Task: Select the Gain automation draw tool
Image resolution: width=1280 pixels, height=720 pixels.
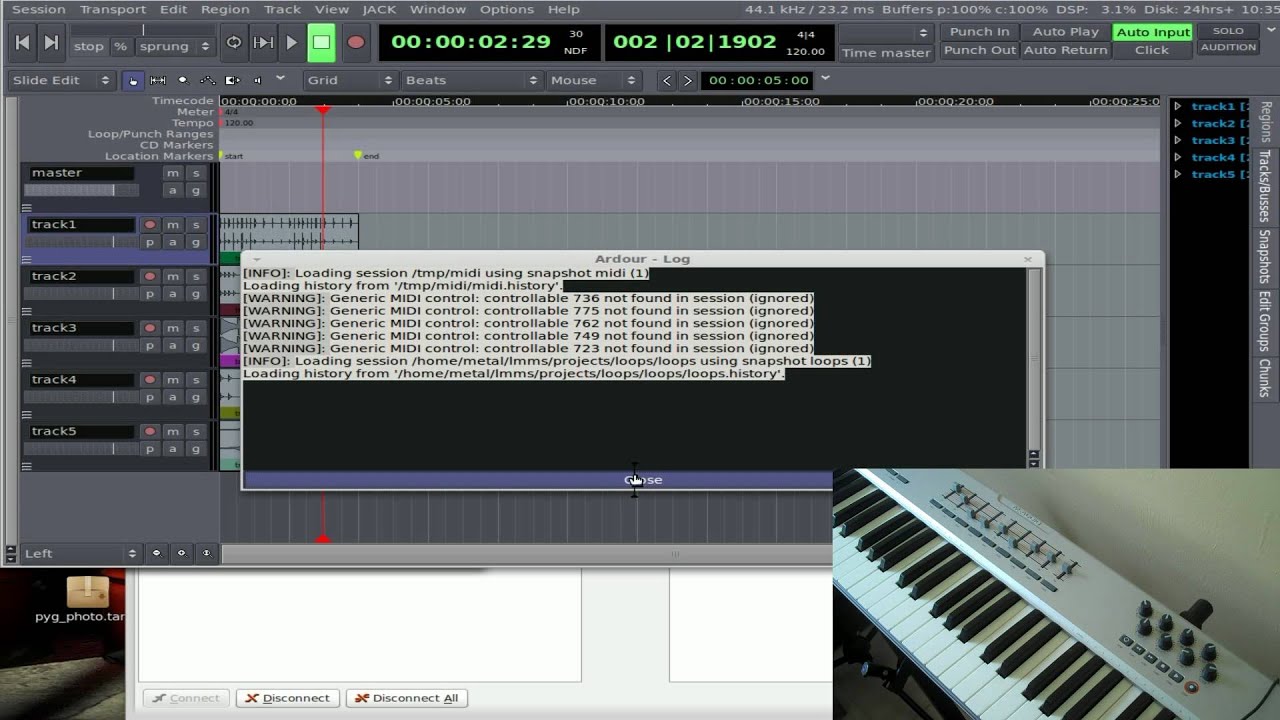Action: 207,80
